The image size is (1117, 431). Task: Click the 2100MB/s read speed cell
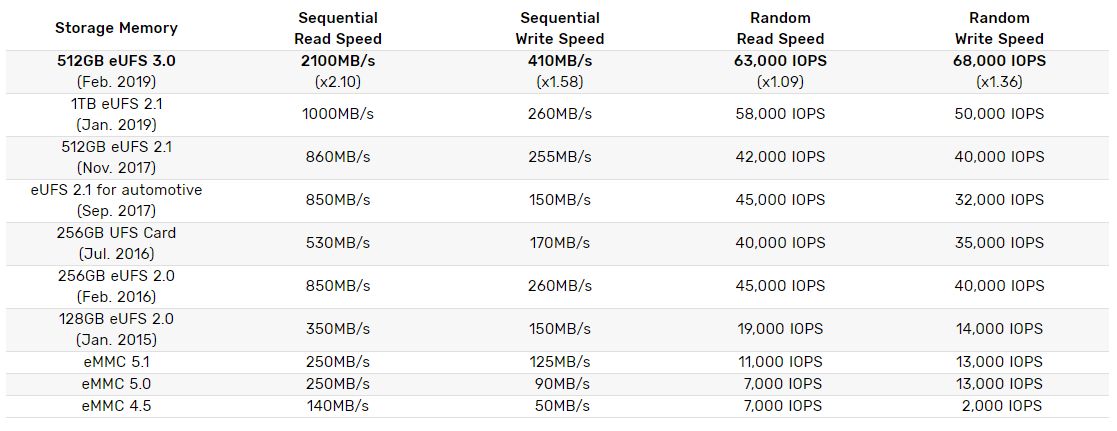click(338, 61)
